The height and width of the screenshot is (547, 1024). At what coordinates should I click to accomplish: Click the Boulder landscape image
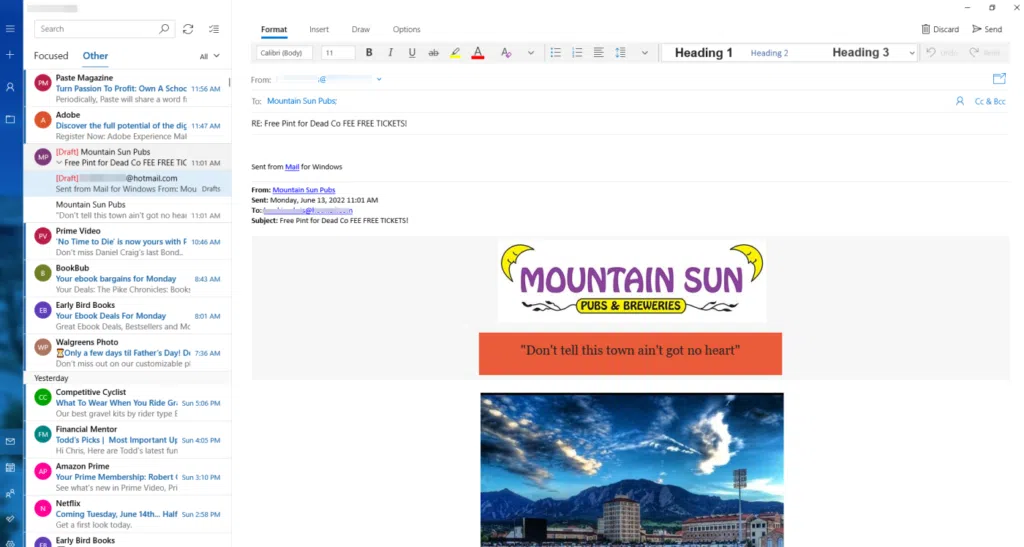click(632, 470)
